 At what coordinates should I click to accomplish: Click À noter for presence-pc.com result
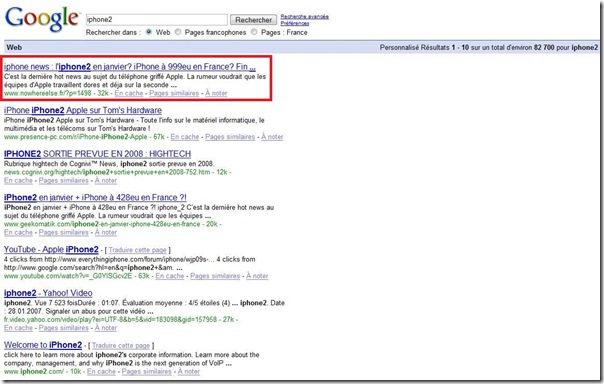click(x=272, y=137)
